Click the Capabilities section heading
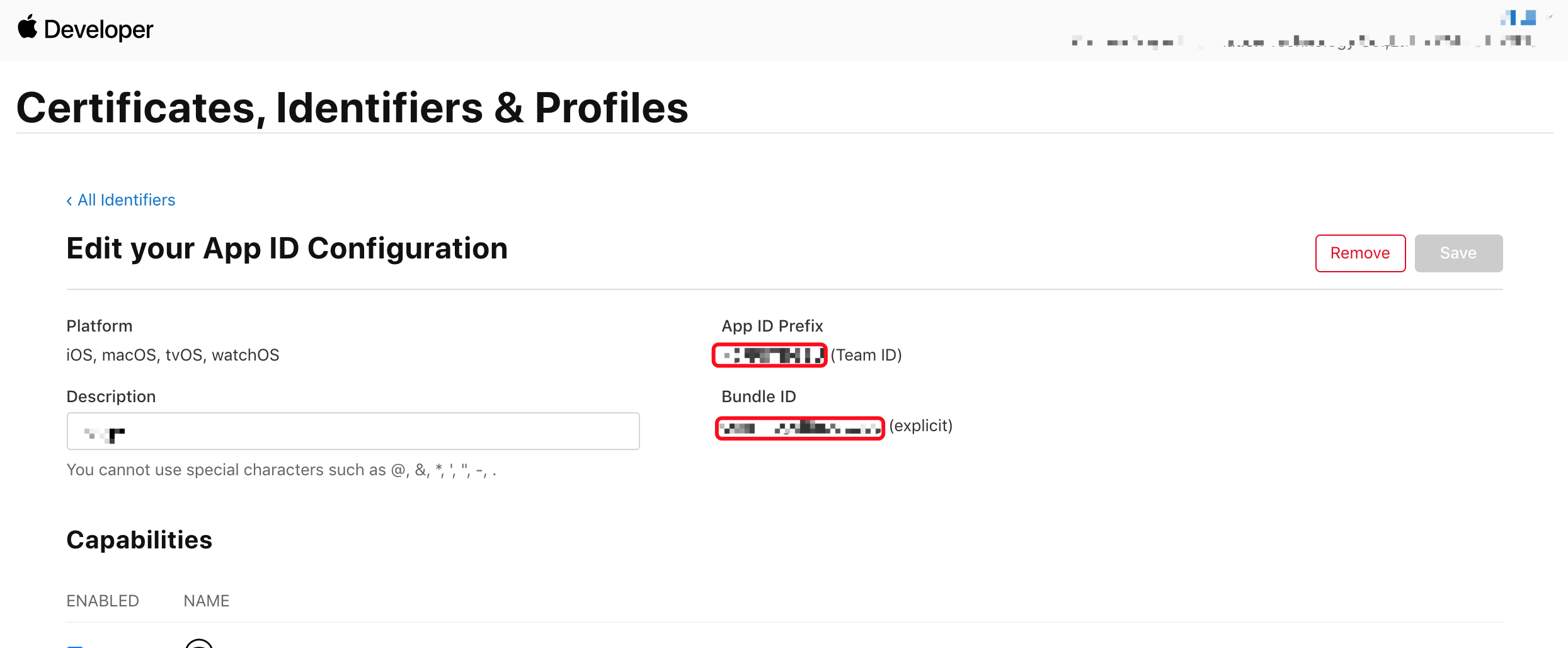The width and height of the screenshot is (1568, 648). pos(139,540)
